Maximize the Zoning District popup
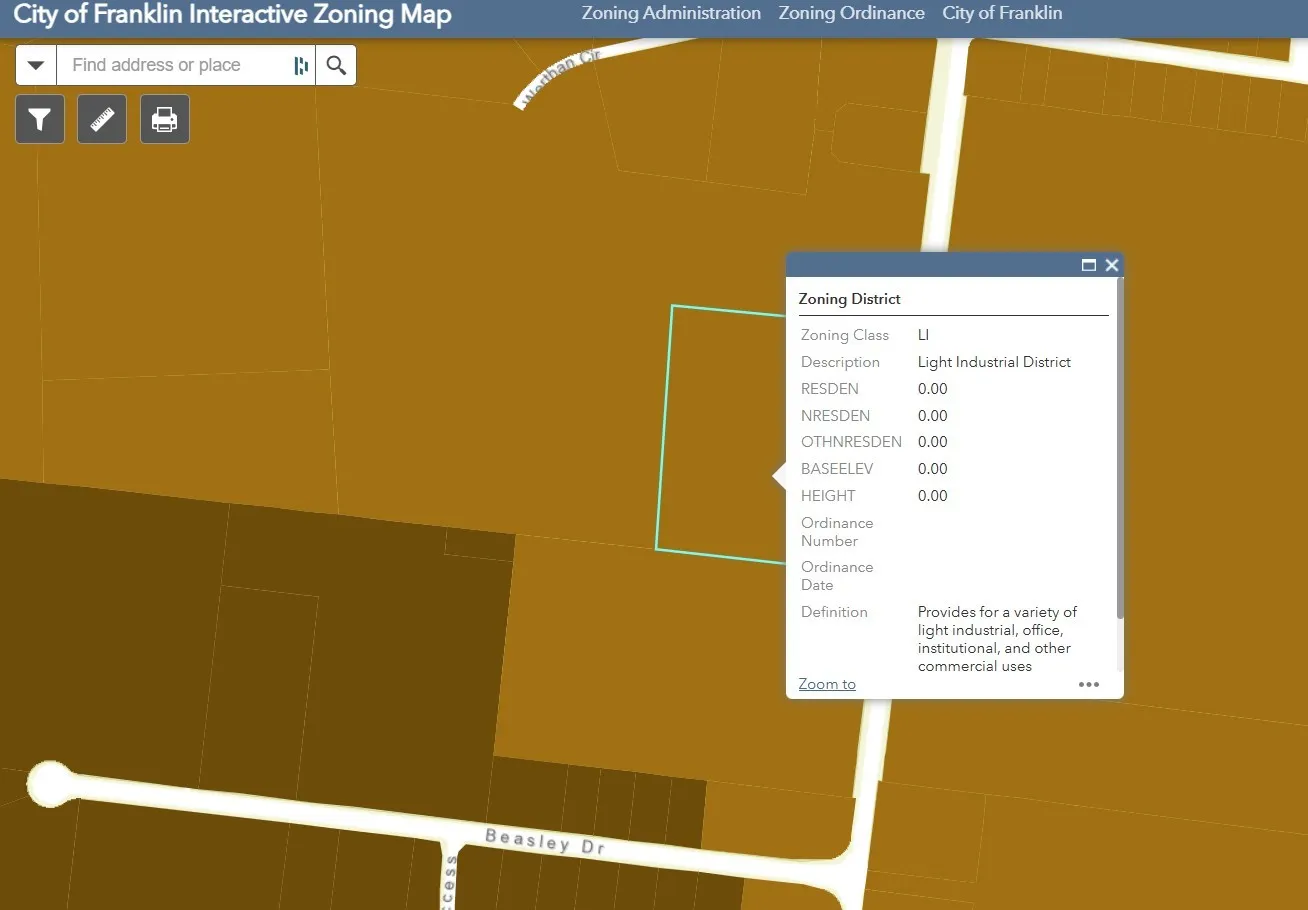This screenshot has height=910, width=1308. 1089,265
